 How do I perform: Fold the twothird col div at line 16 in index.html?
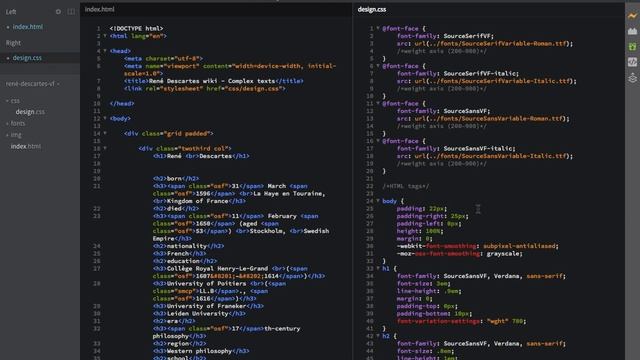pyautogui.click(x=105, y=149)
